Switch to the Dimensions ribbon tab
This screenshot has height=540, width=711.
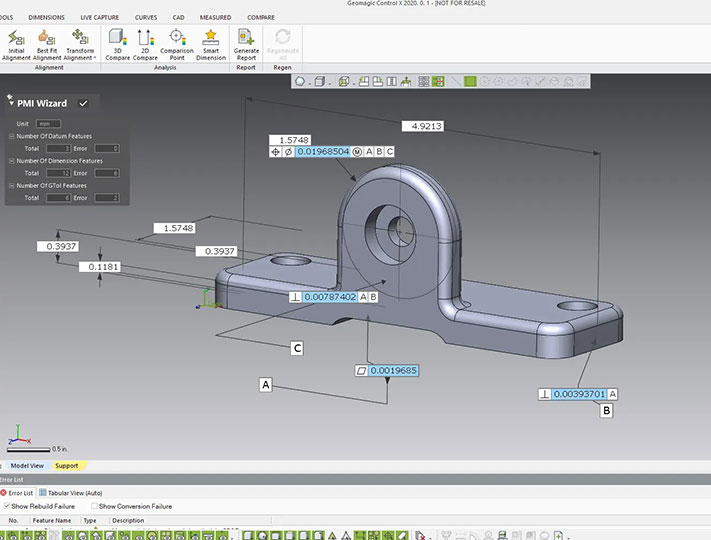46,17
